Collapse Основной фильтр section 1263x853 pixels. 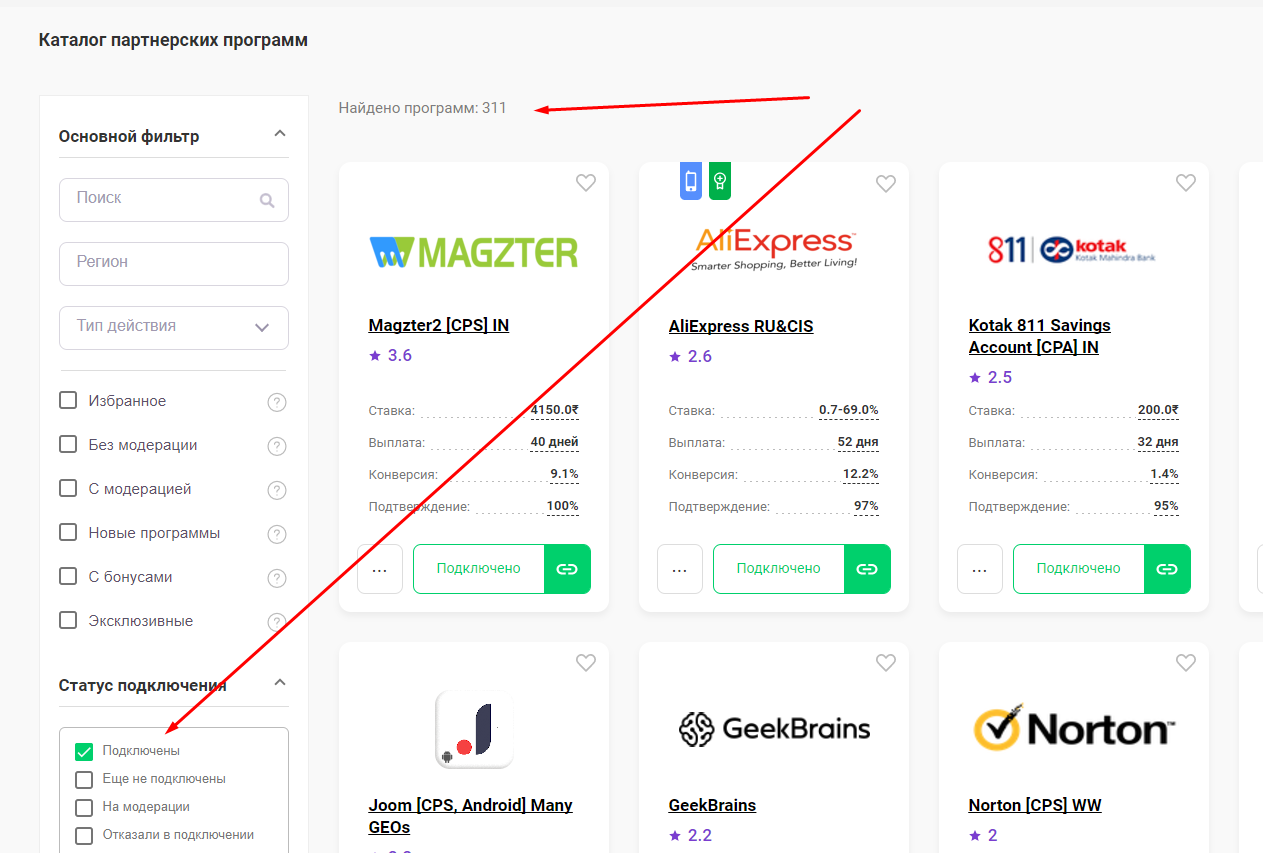(x=280, y=134)
